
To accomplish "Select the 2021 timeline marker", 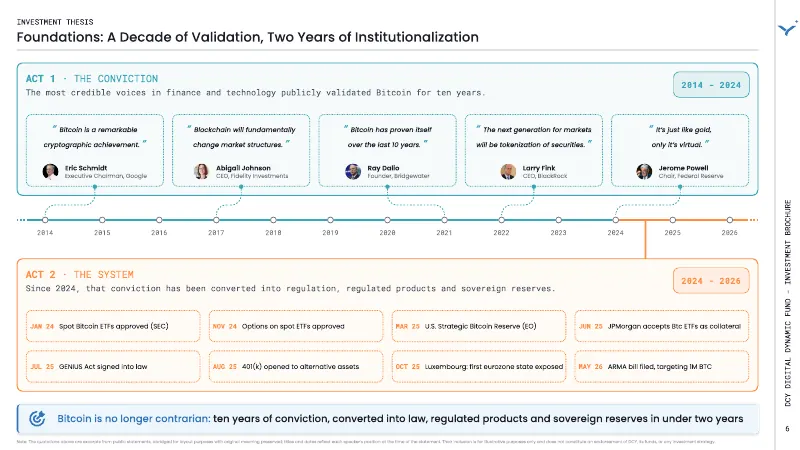I will (x=444, y=220).
